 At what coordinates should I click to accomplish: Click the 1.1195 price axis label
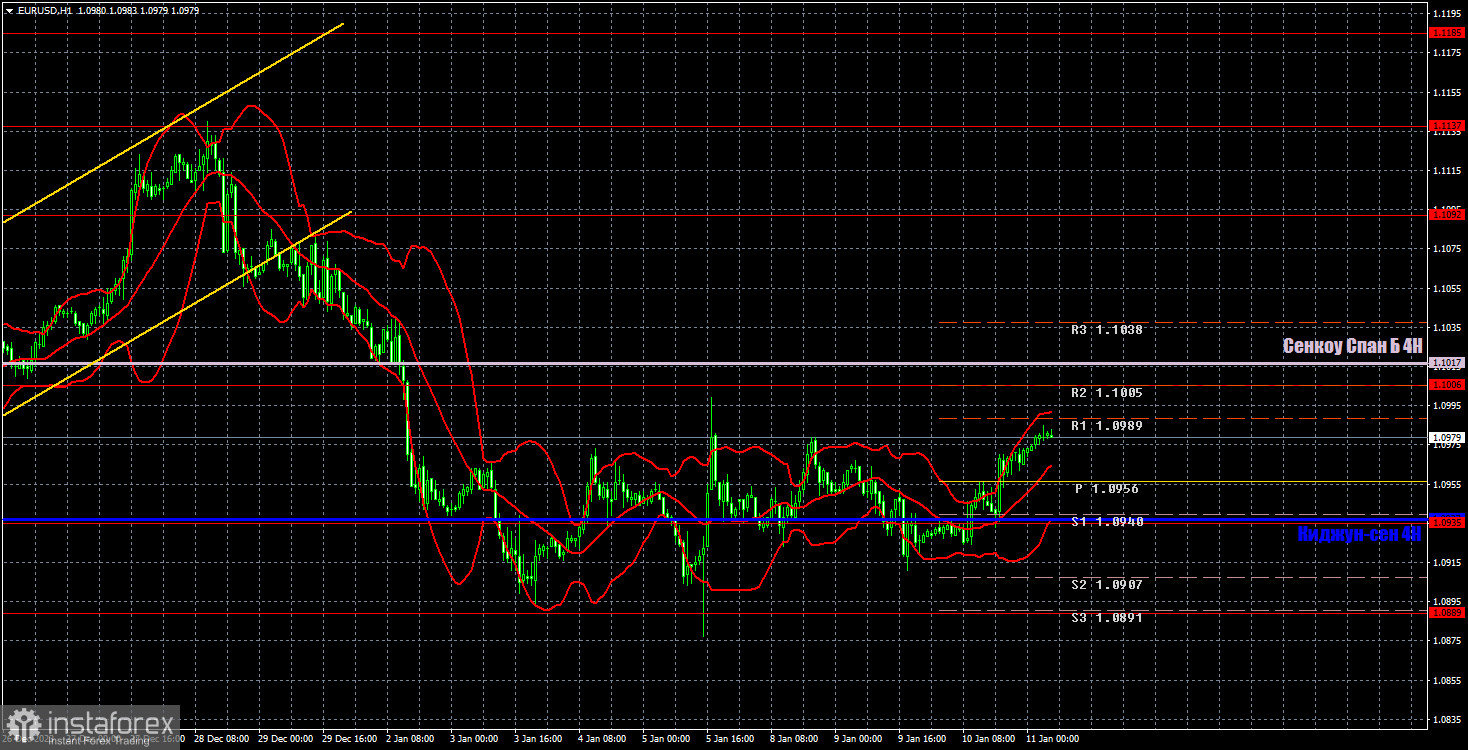pos(1448,13)
